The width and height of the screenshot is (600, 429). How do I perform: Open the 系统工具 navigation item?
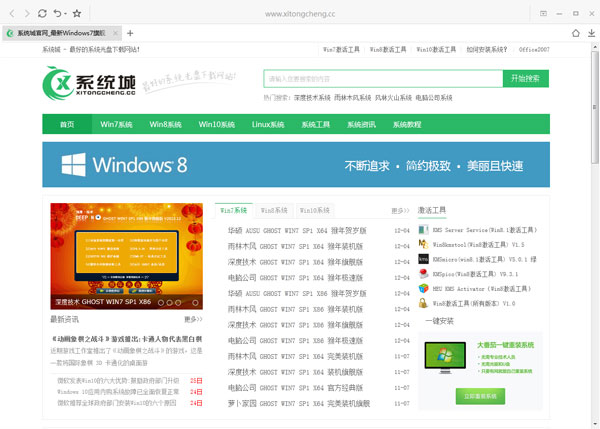pos(315,124)
